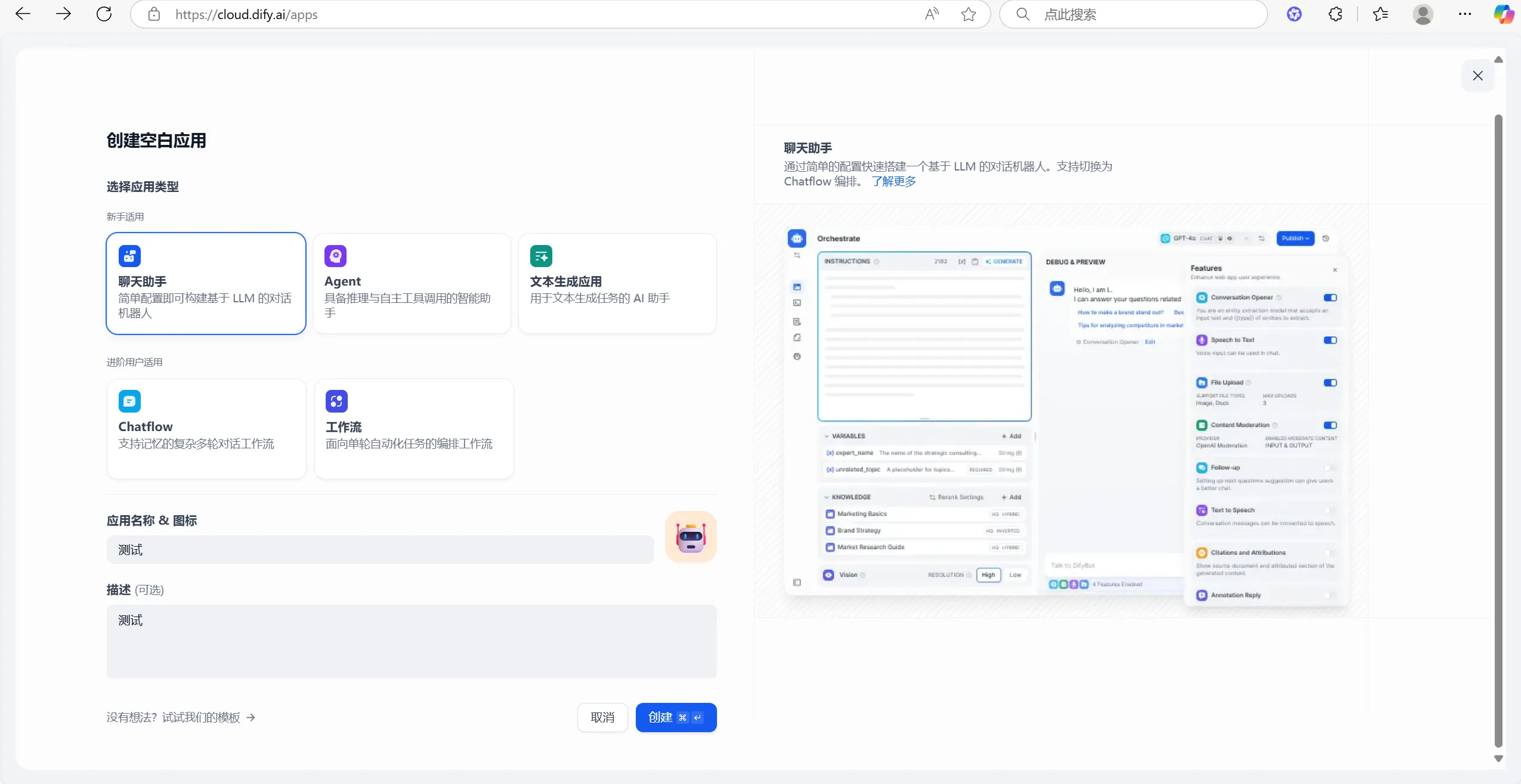
Task: Click the browser back arrow
Action: click(23, 14)
